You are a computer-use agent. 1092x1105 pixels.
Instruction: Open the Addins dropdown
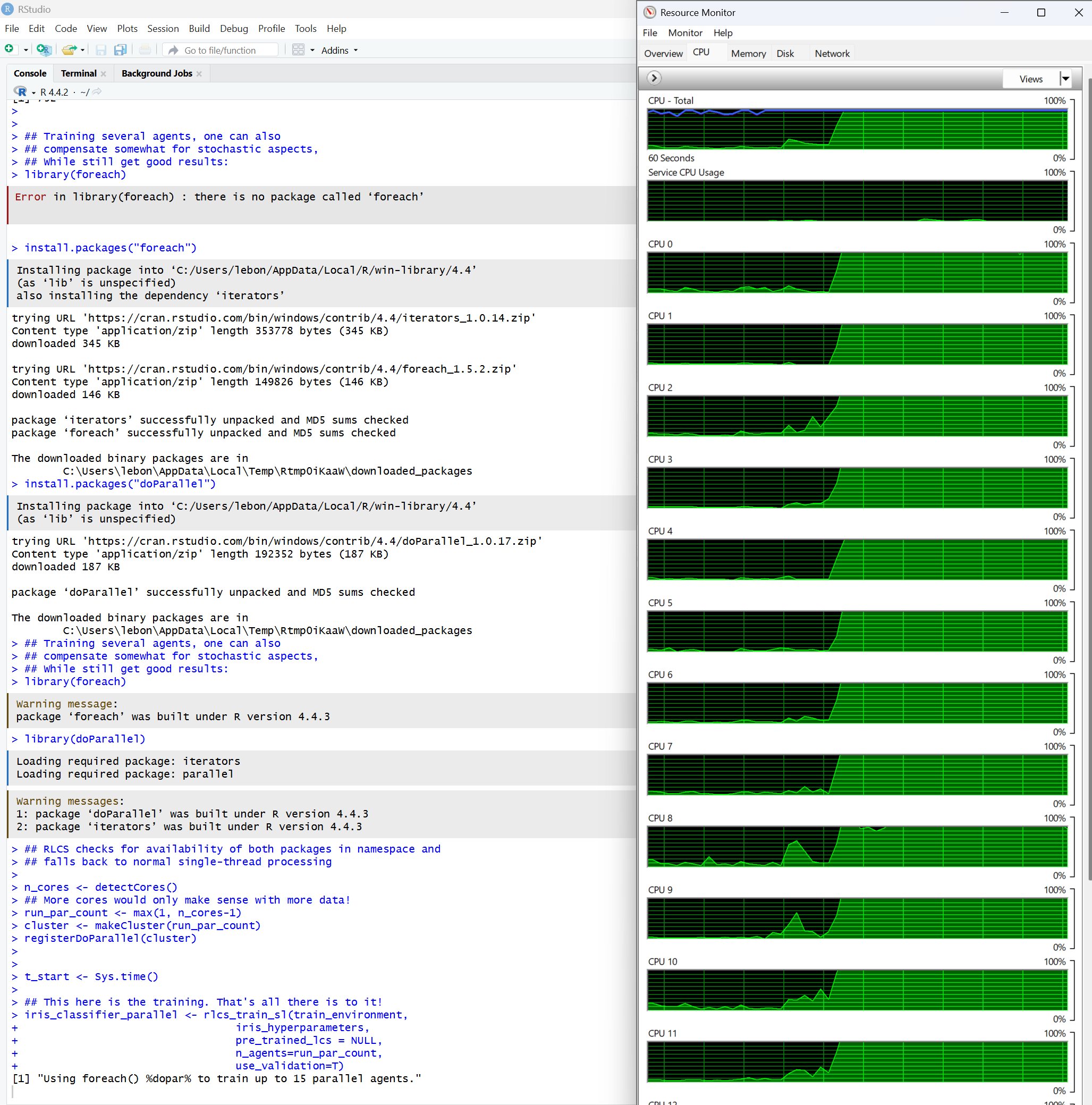click(339, 50)
